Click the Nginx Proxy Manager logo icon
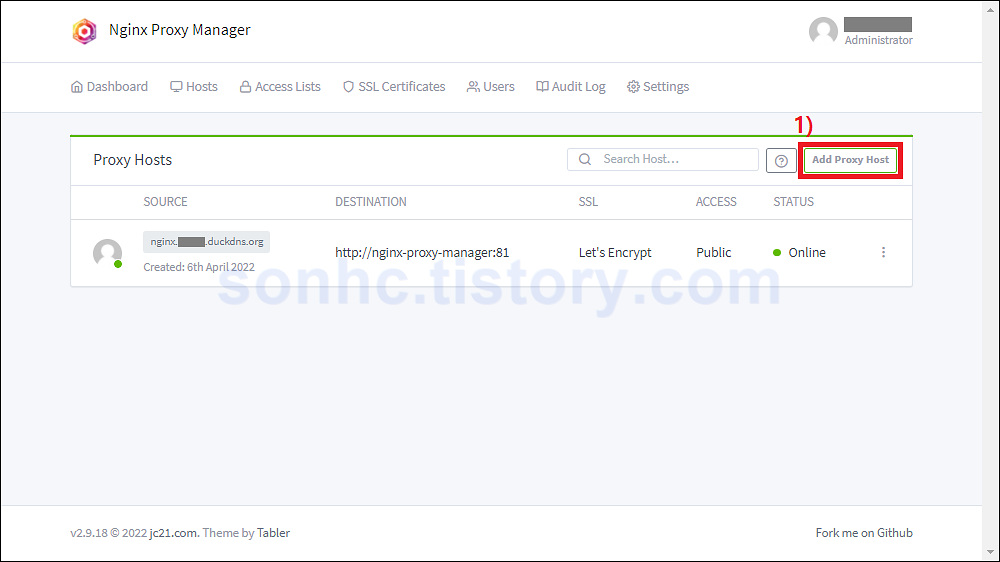Viewport: 1000px width, 562px height. (84, 31)
